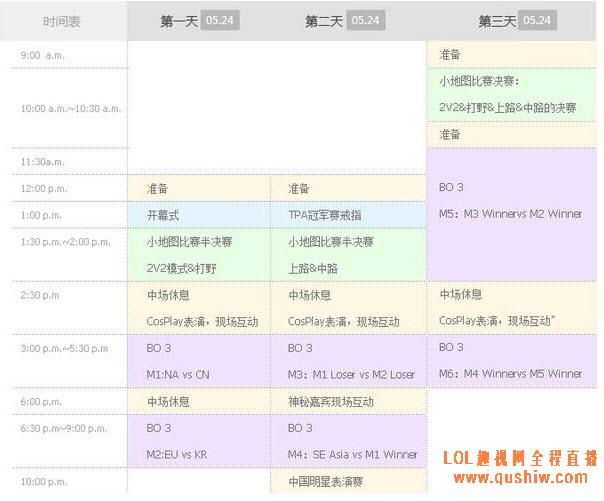This screenshot has height=501, width=604.
Task: Click the 6:30 p.m~9:00 p.m. time label
Action: point(64,428)
